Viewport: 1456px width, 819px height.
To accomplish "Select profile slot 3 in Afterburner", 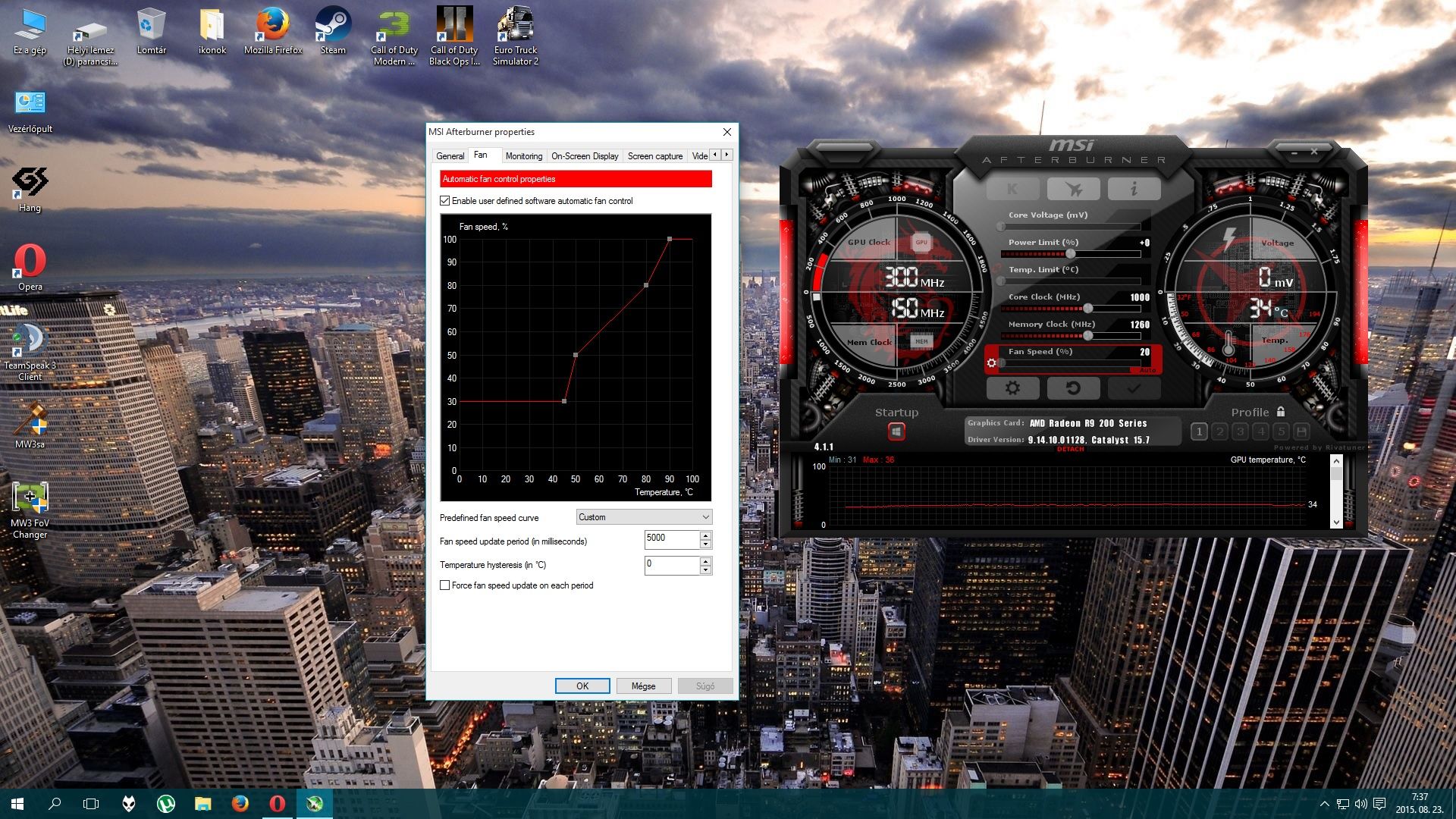I will pyautogui.click(x=1240, y=431).
